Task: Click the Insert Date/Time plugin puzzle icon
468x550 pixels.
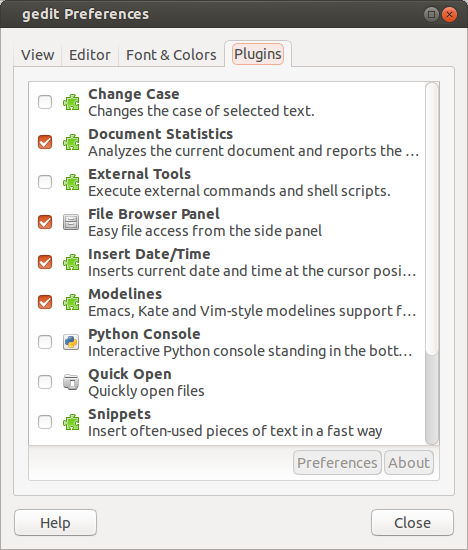Action: coord(71,262)
